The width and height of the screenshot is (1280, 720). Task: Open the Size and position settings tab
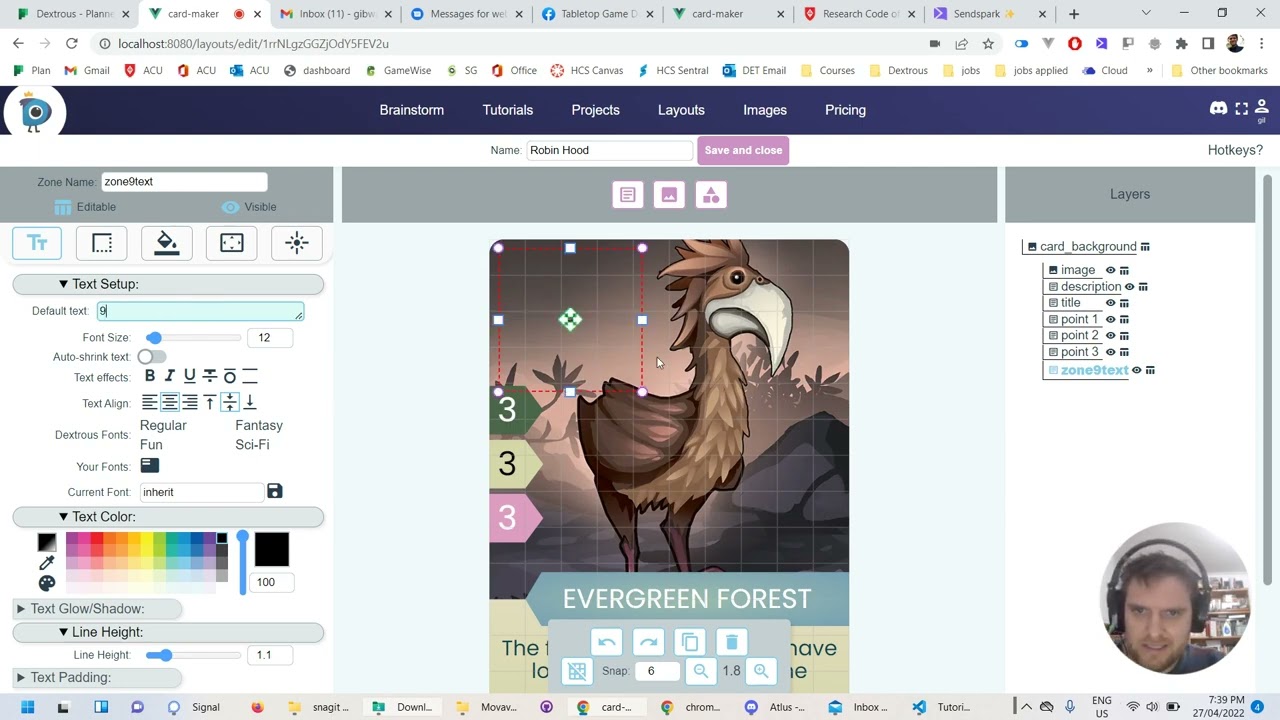tap(232, 243)
